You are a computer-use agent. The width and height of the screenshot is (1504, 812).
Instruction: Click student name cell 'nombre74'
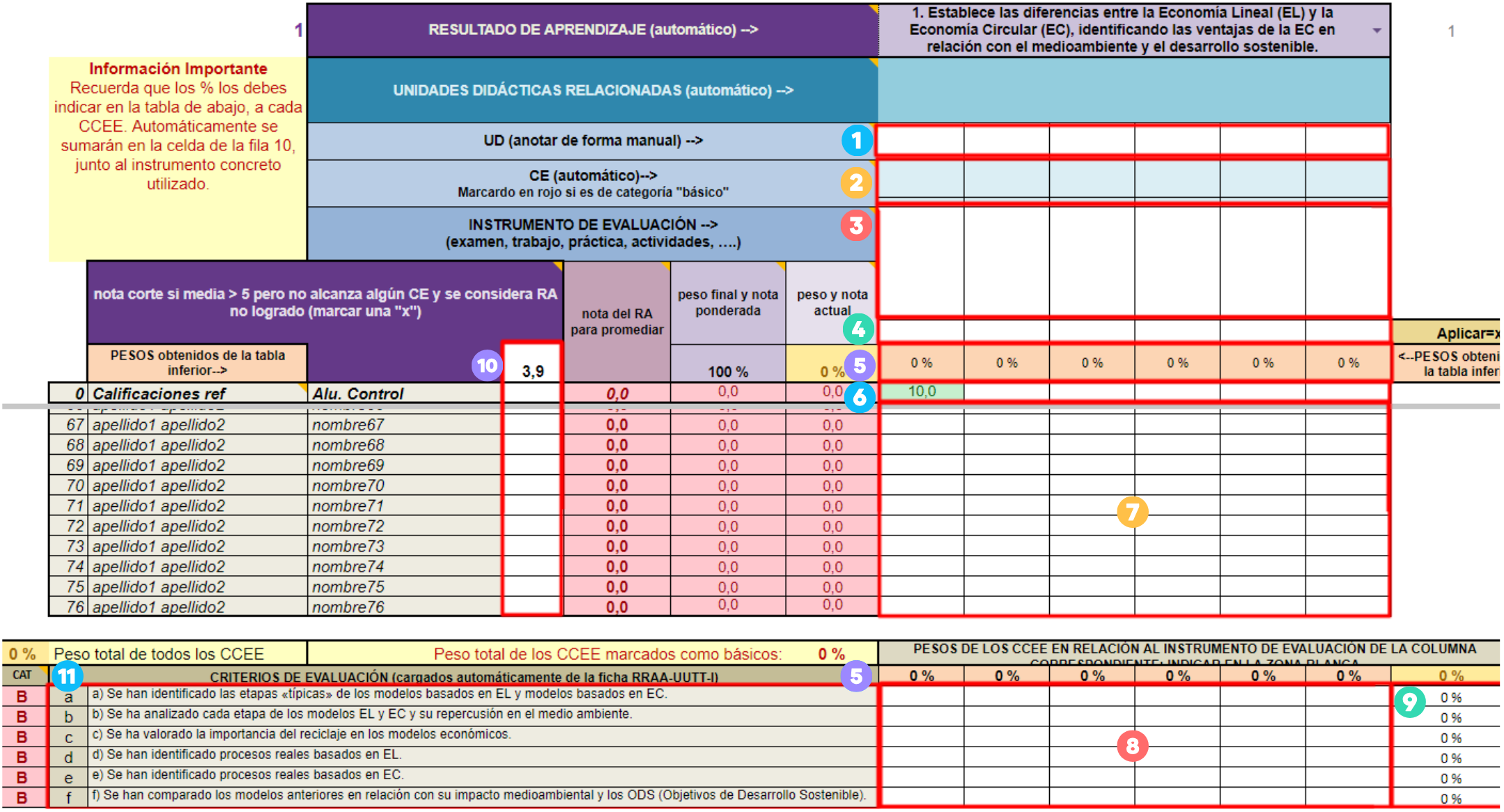[405, 566]
